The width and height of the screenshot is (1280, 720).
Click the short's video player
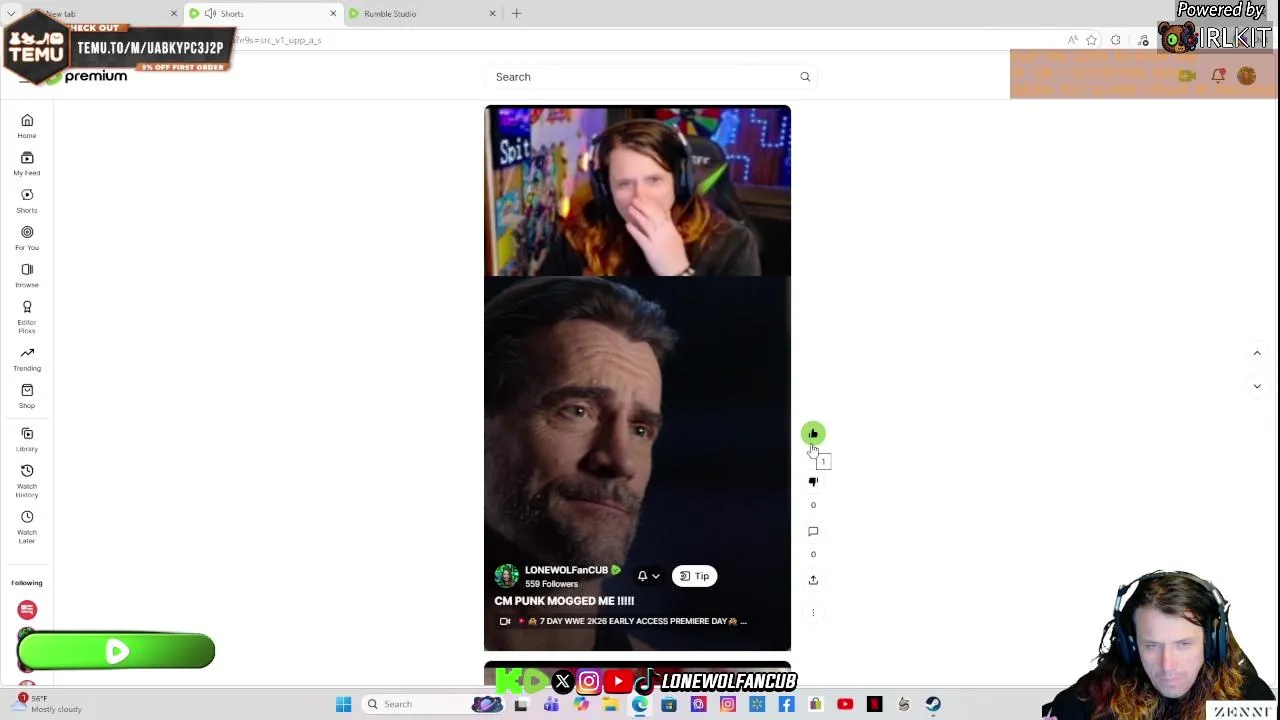[637, 378]
